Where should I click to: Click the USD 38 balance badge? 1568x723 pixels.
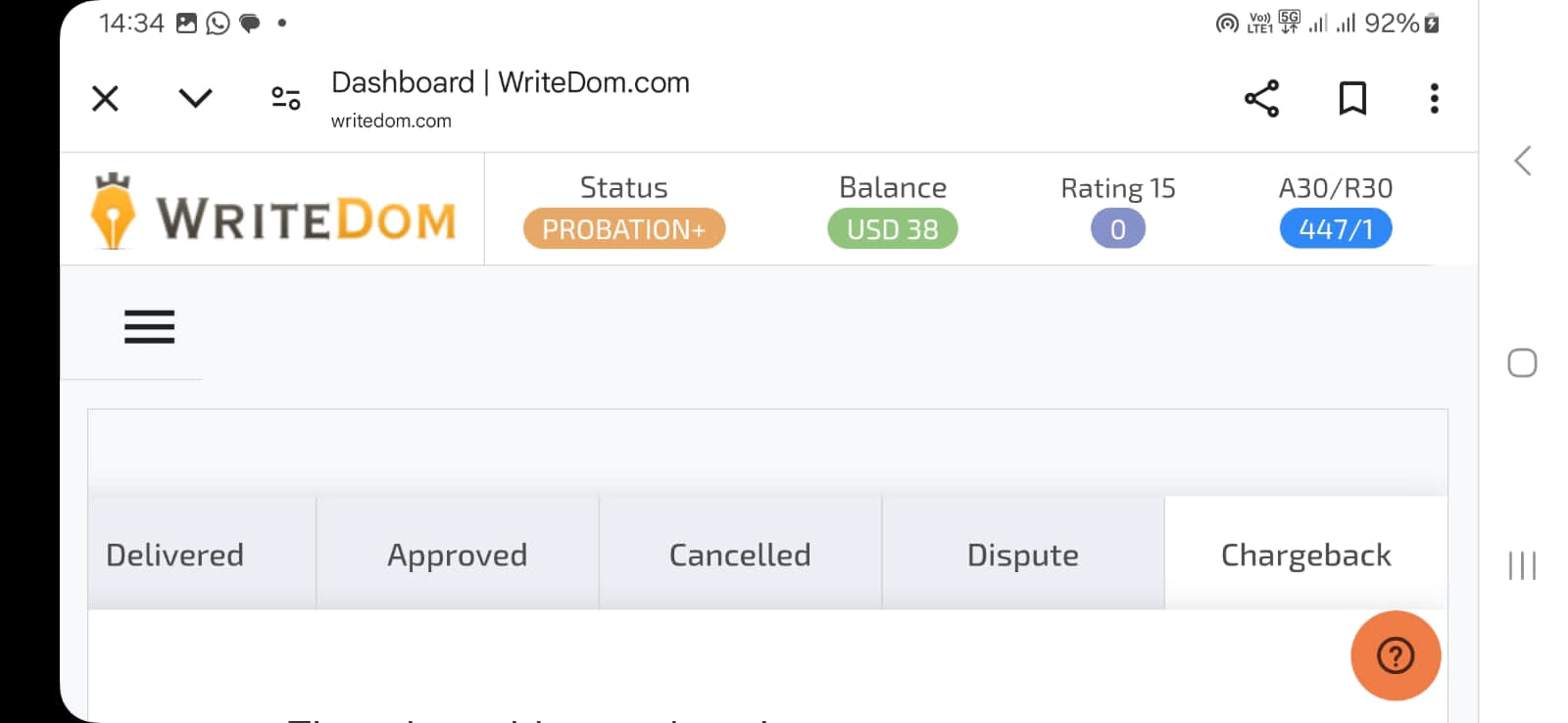(893, 228)
